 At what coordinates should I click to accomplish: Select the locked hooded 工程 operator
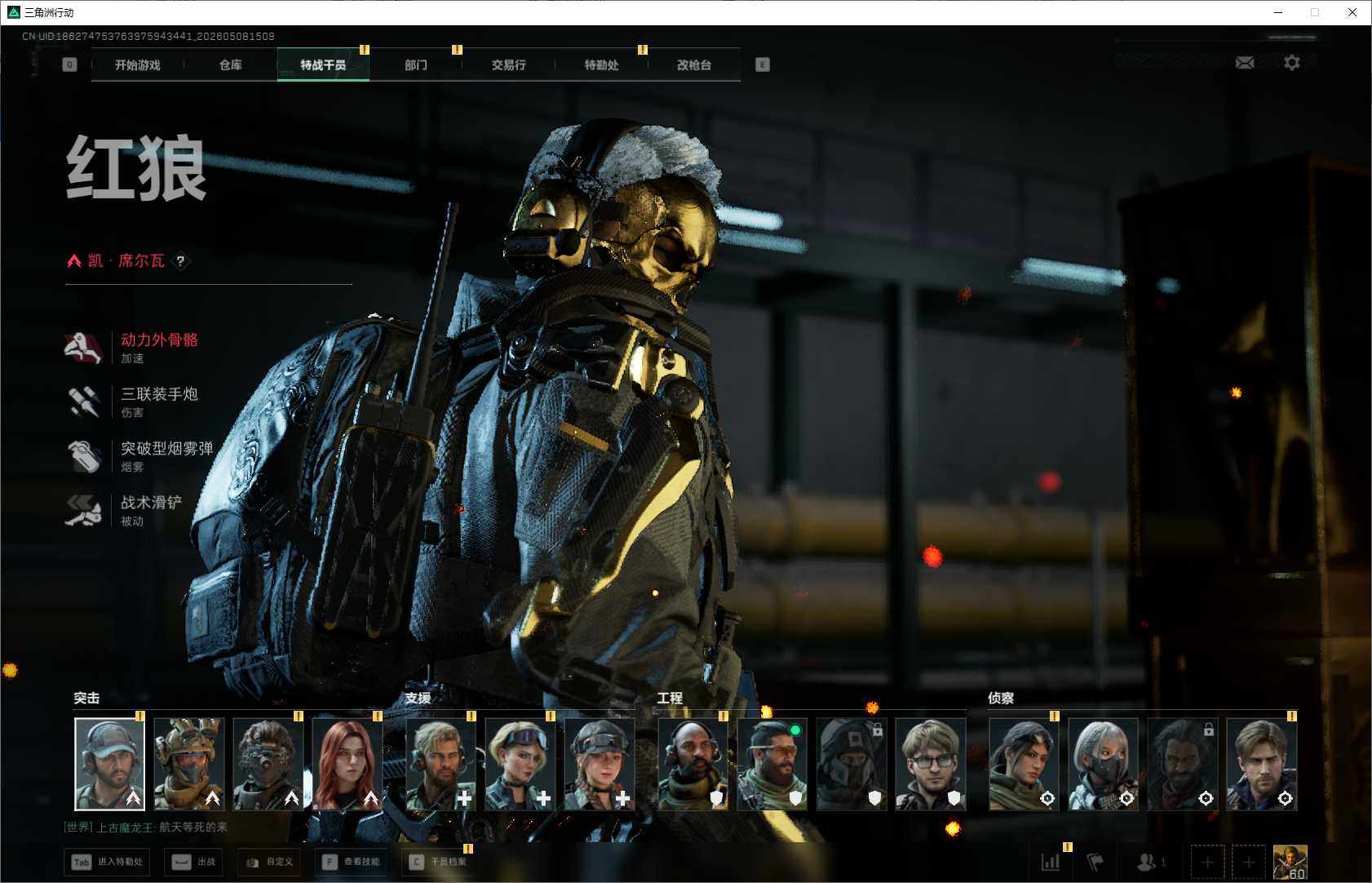pos(851,764)
